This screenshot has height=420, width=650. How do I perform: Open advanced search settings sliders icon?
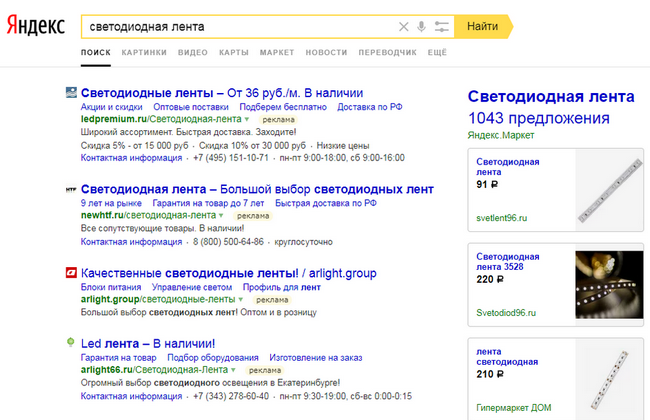click(441, 27)
